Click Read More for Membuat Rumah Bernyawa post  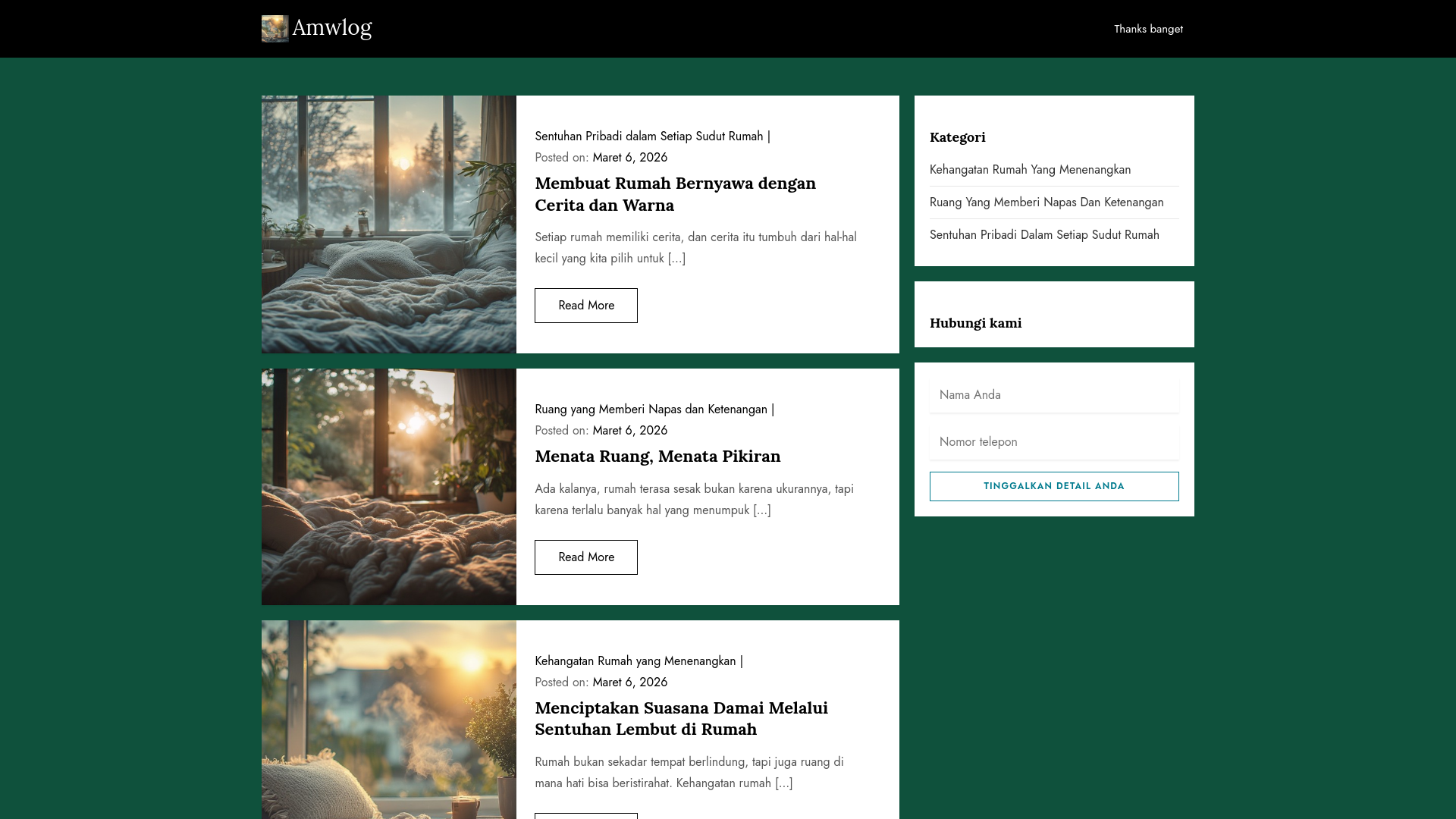[586, 306]
